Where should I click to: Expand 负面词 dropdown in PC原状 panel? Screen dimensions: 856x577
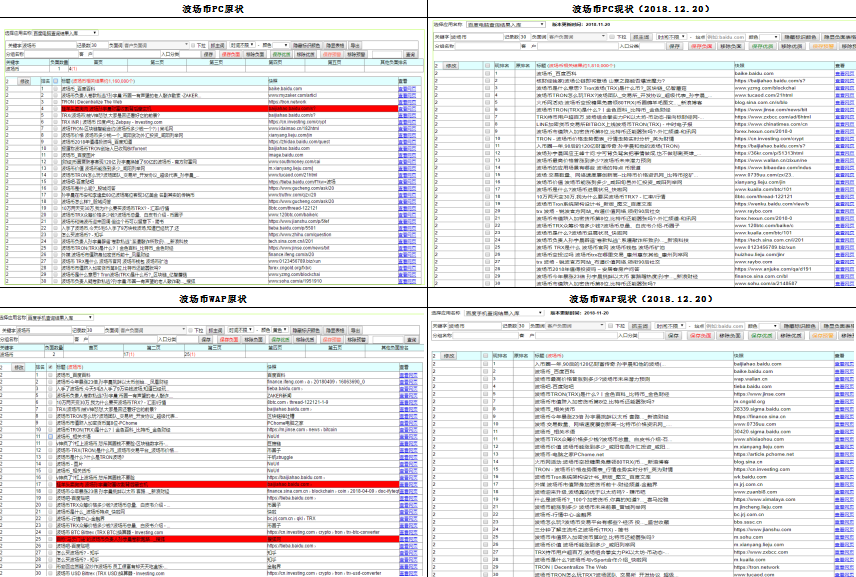pyautogui.click(x=156, y=45)
